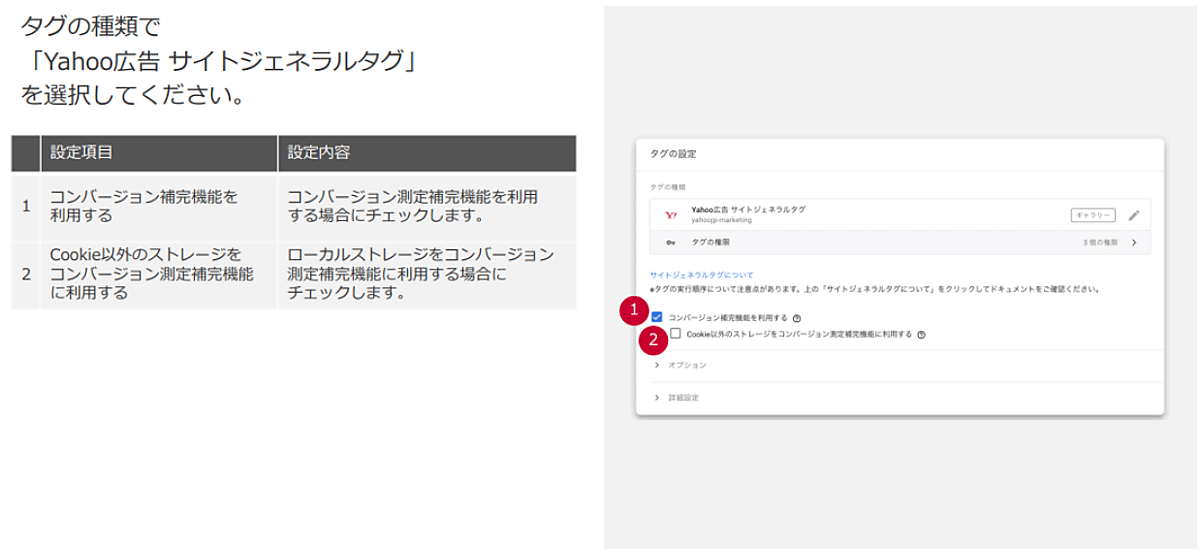Enable Cookie以外のストレージ checkbox
The height and width of the screenshot is (552, 1200).
pyautogui.click(x=677, y=334)
